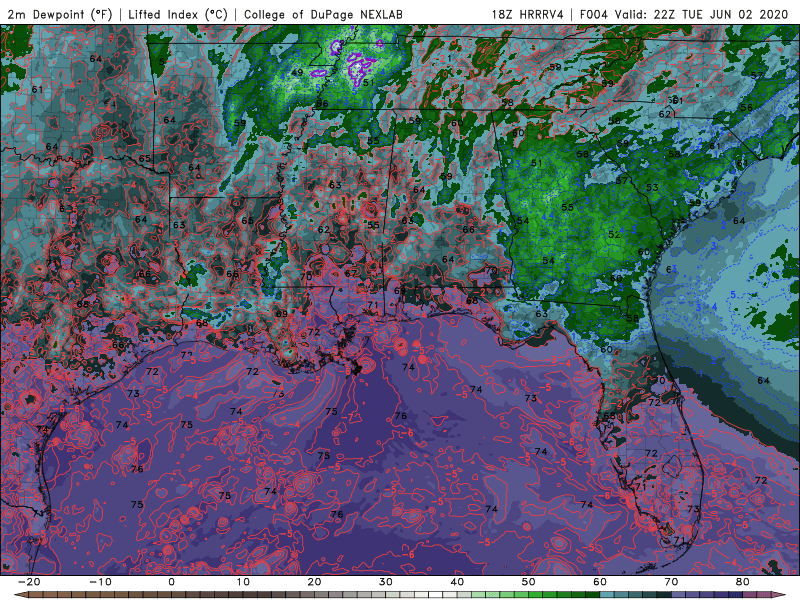The image size is (800, 600).
Task: Click the 50 tick label on the color scale
Action: pyautogui.click(x=529, y=582)
